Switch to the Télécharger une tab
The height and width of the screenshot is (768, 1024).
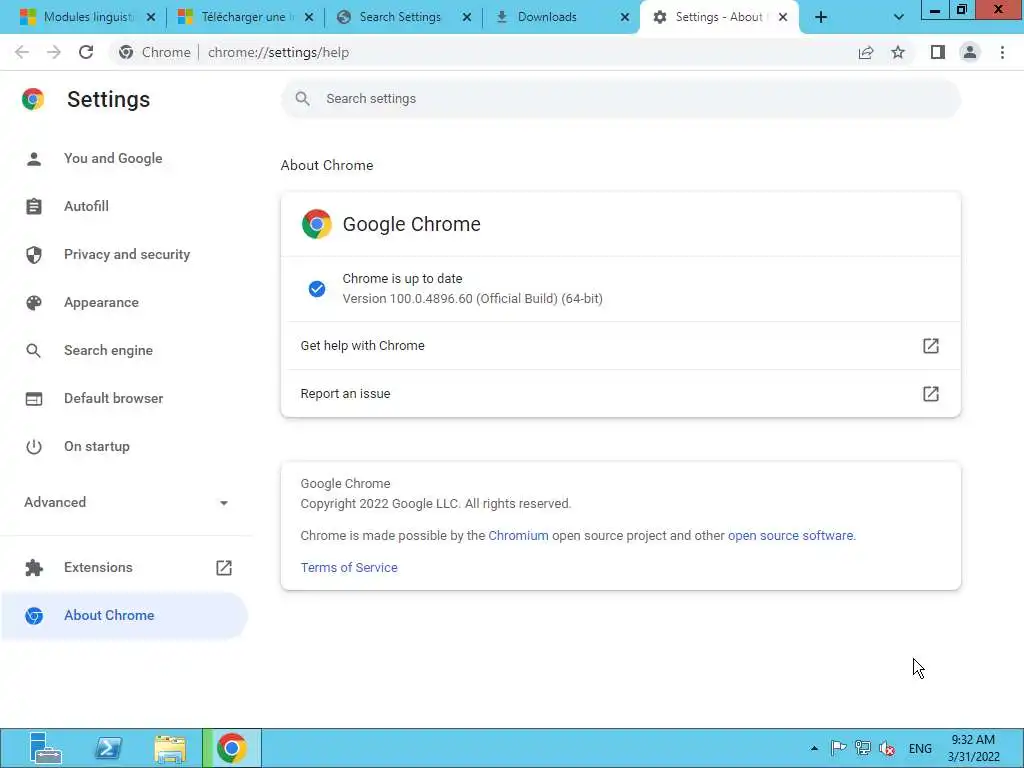[x=245, y=17]
